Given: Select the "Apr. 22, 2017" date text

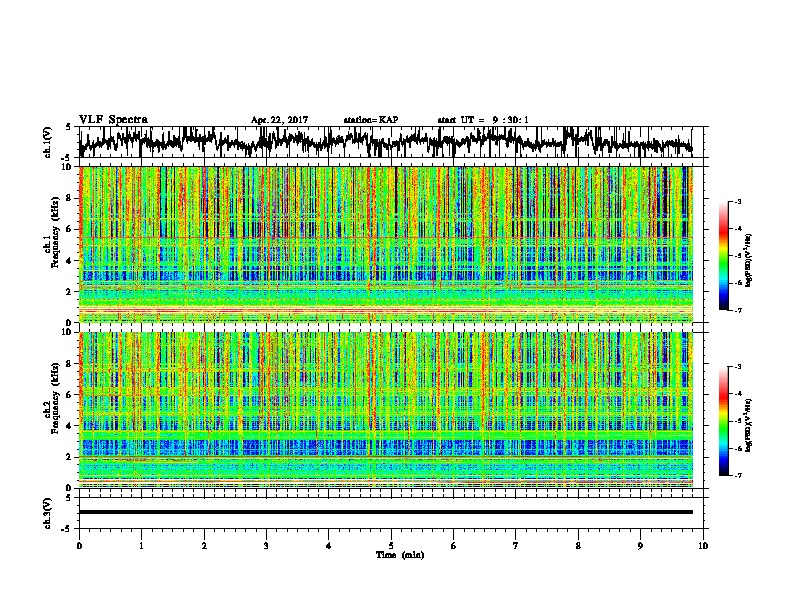Looking at the screenshot, I should tap(279, 120).
